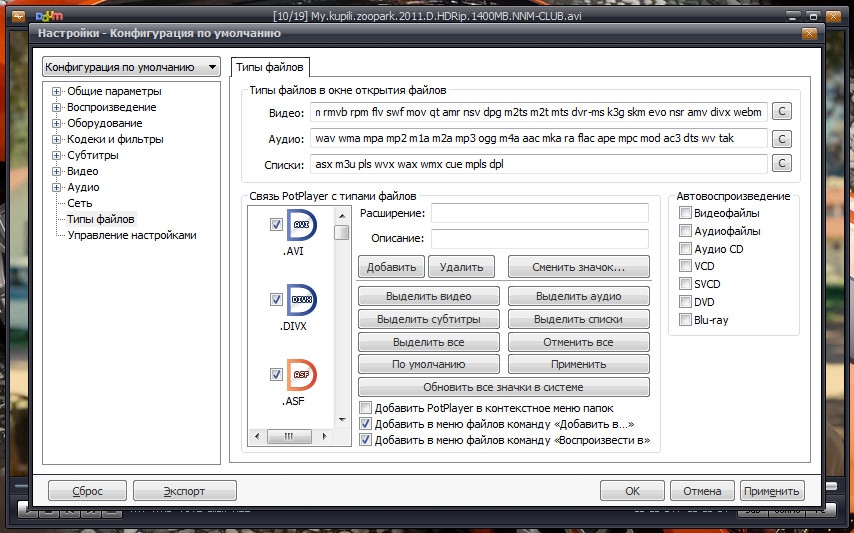Reset video extensions with the C button
Screen dimensions: 854x533
(783, 112)
